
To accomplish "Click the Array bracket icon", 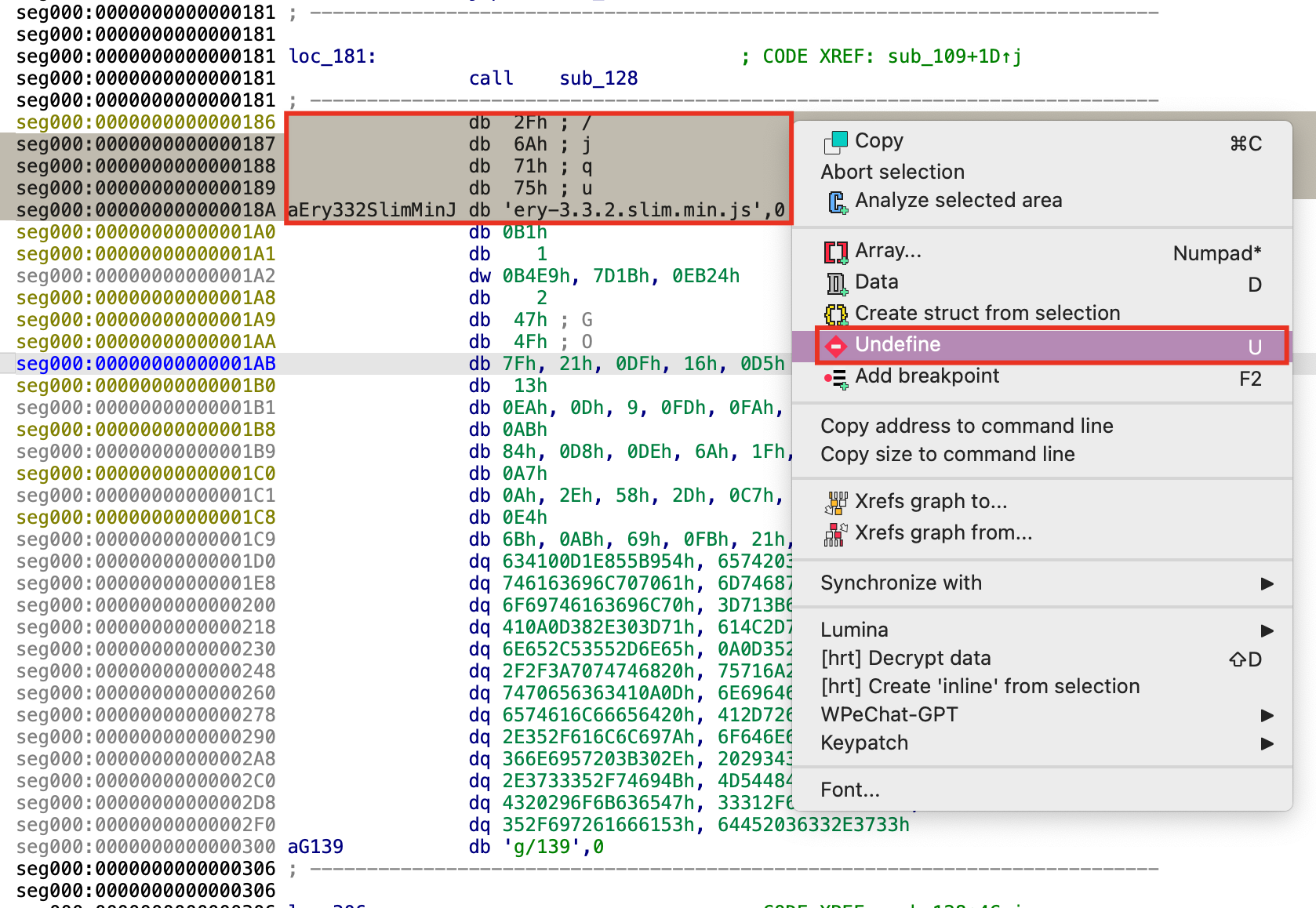I will click(x=836, y=252).
